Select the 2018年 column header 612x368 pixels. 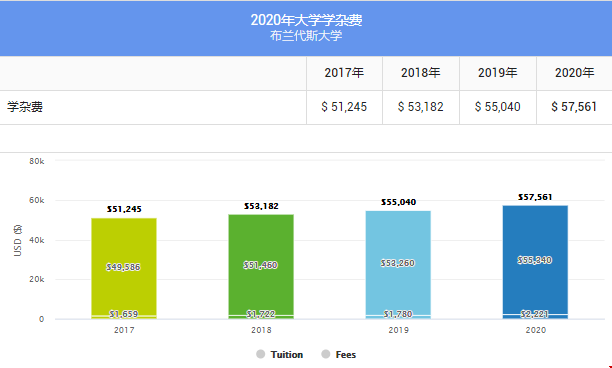(421, 73)
